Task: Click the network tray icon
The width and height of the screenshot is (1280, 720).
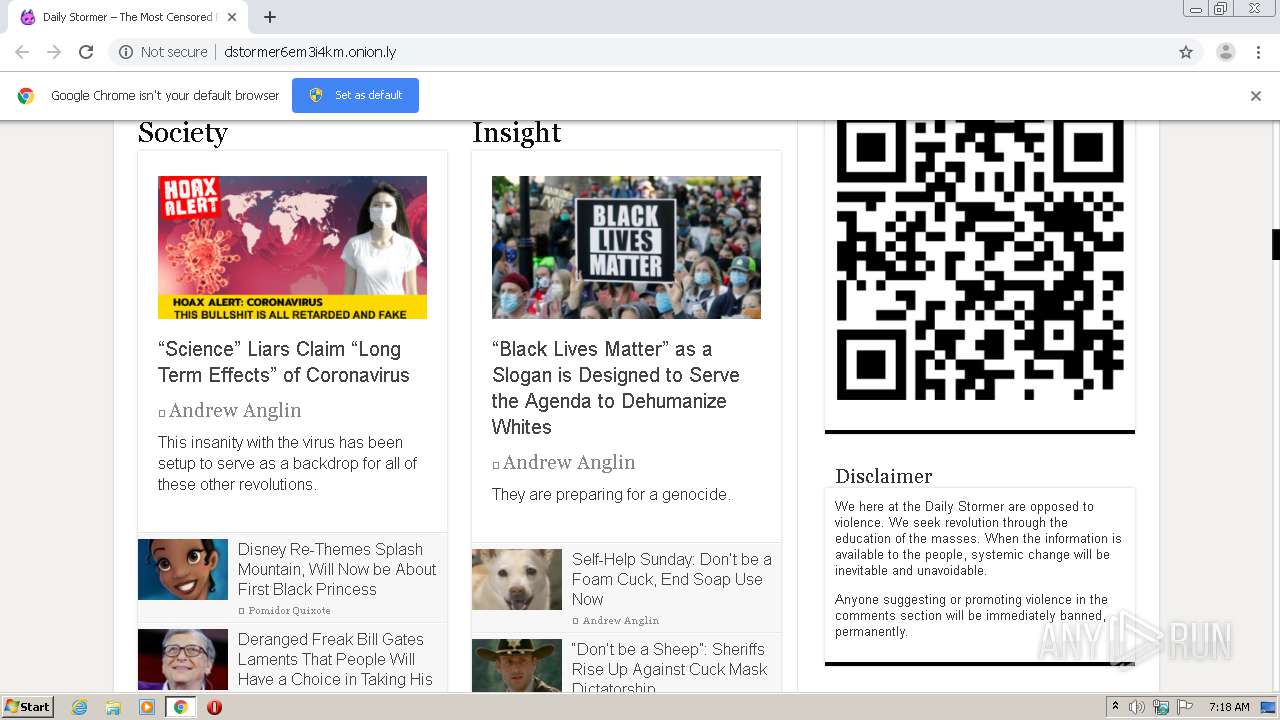Action: coord(1161,707)
